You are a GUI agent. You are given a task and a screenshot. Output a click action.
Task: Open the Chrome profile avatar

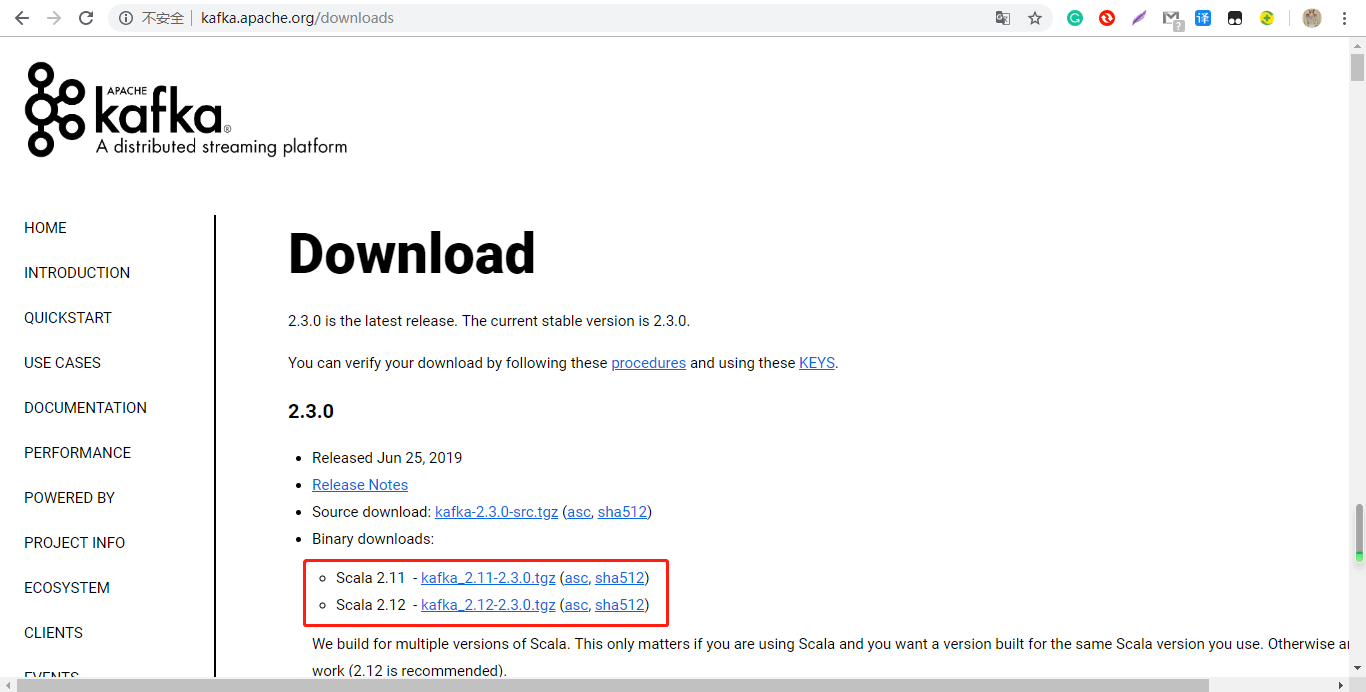(x=1312, y=18)
